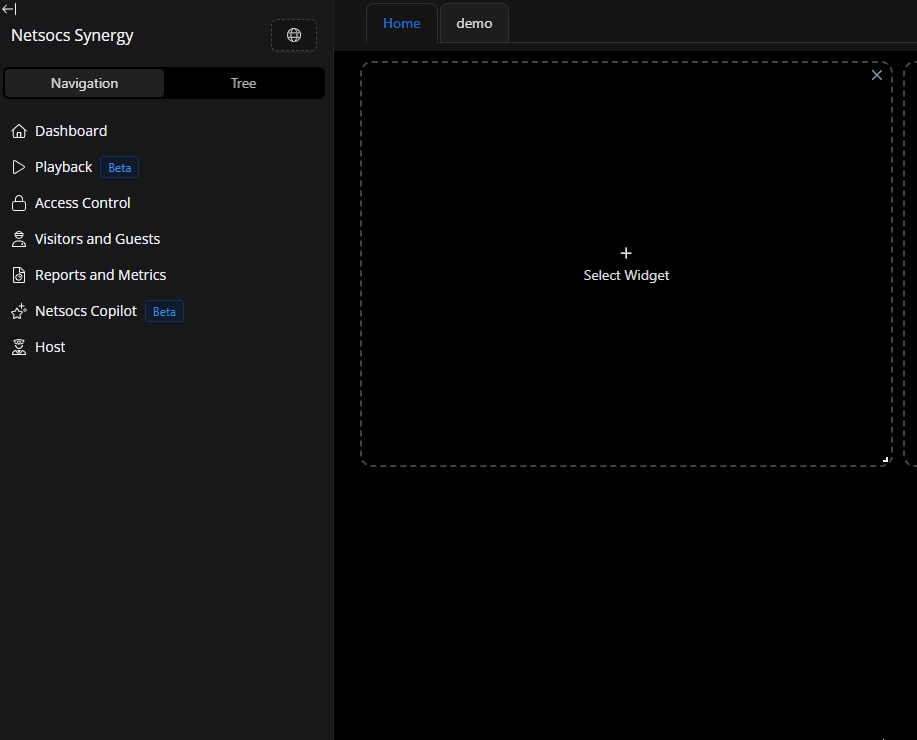Remove the empty widget with the X
917x740 pixels.
point(877,75)
